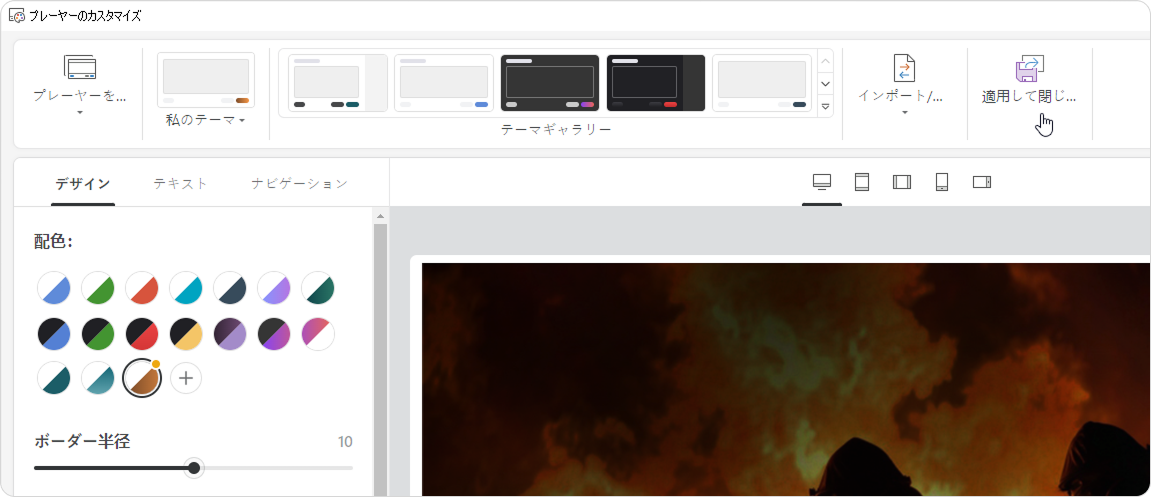Viewport: 1151px width, 497px height.
Task: Select the pink gradient and white scheme
Action: point(318,333)
